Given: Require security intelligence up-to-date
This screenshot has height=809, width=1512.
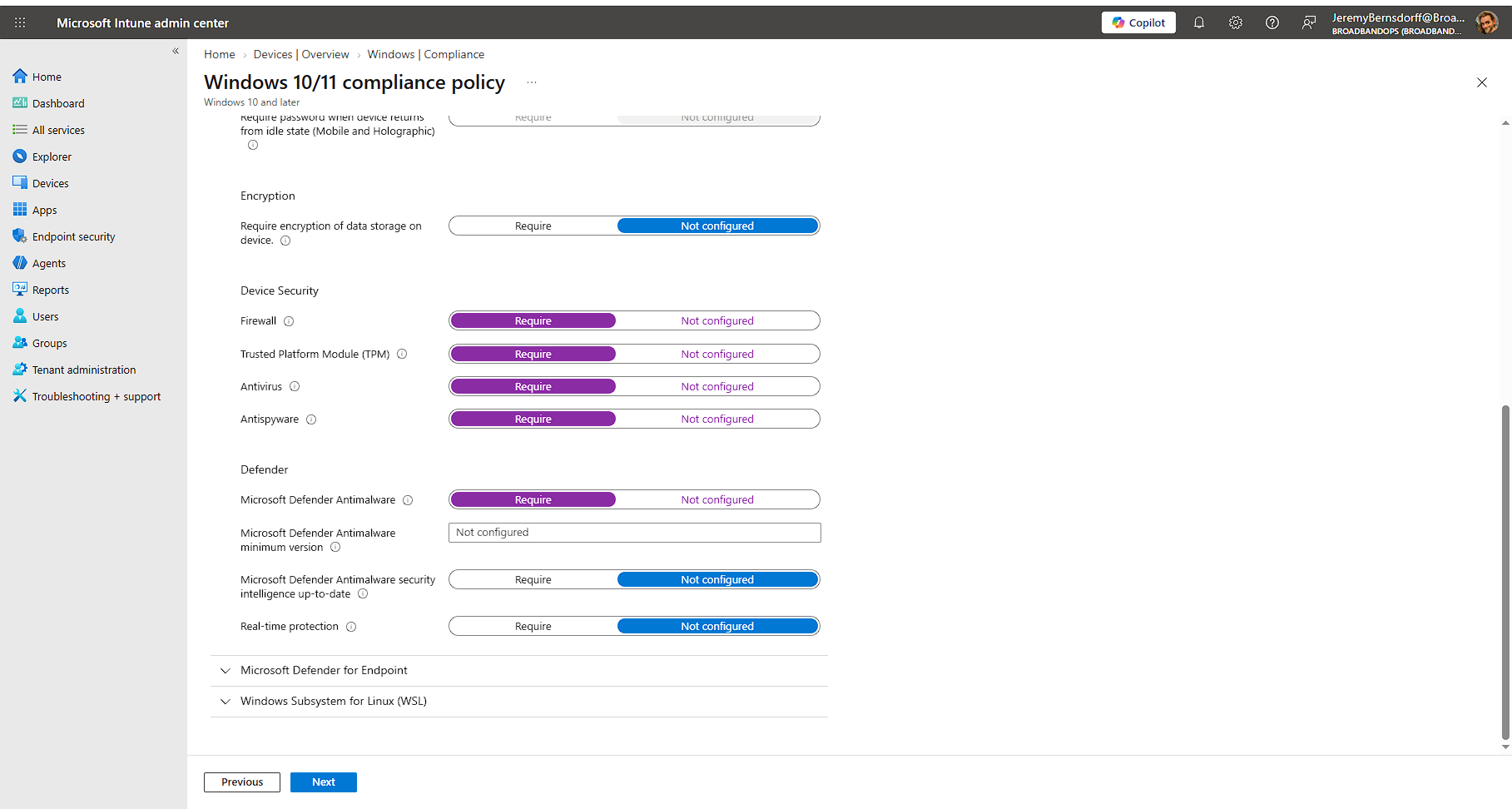Looking at the screenshot, I should [x=533, y=579].
